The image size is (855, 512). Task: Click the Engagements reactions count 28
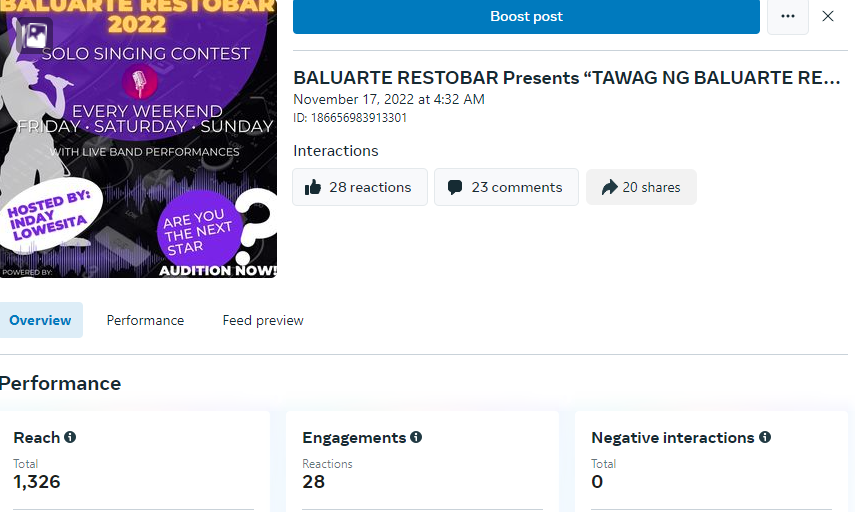(314, 482)
